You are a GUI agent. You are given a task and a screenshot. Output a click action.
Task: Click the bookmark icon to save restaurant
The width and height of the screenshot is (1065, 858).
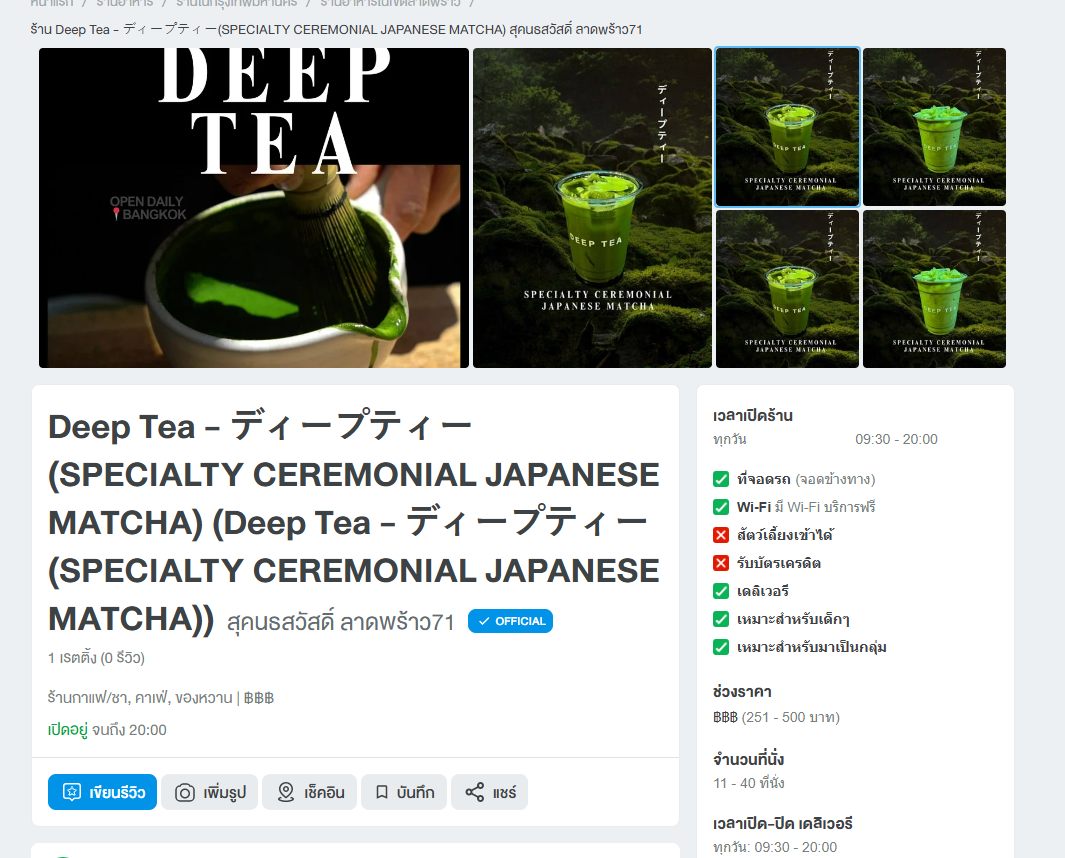(x=382, y=792)
